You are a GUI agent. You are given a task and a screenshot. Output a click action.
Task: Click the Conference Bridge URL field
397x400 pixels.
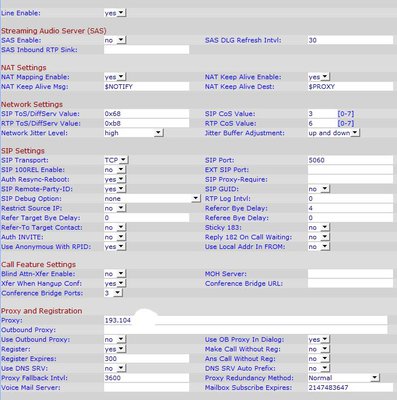pyautogui.click(x=350, y=284)
